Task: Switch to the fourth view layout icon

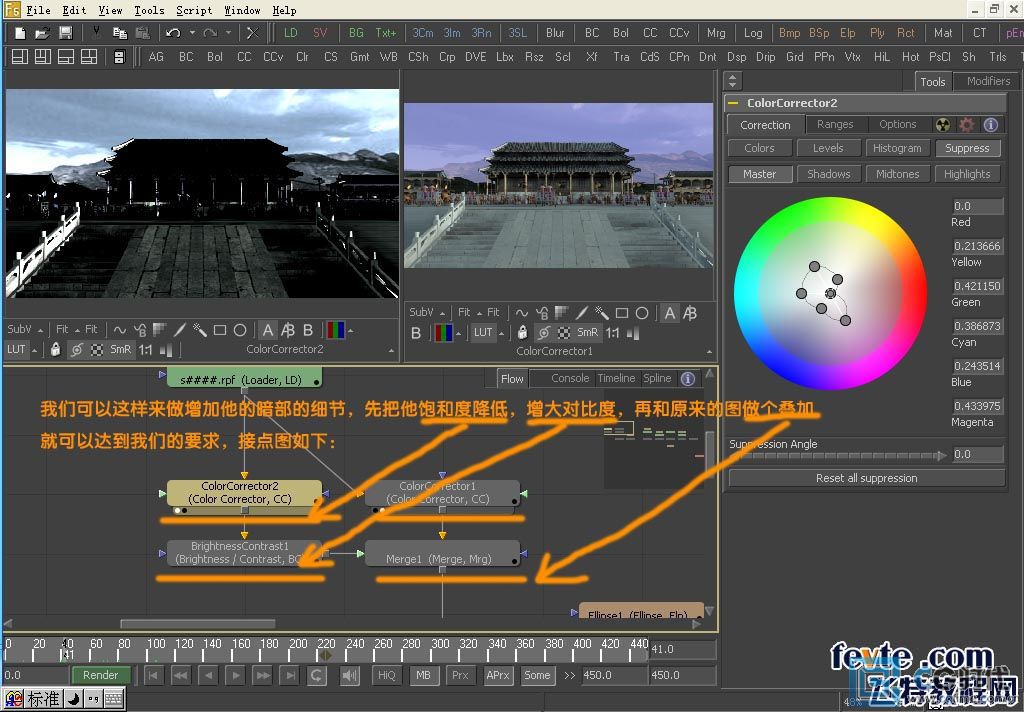Action: pos(88,57)
